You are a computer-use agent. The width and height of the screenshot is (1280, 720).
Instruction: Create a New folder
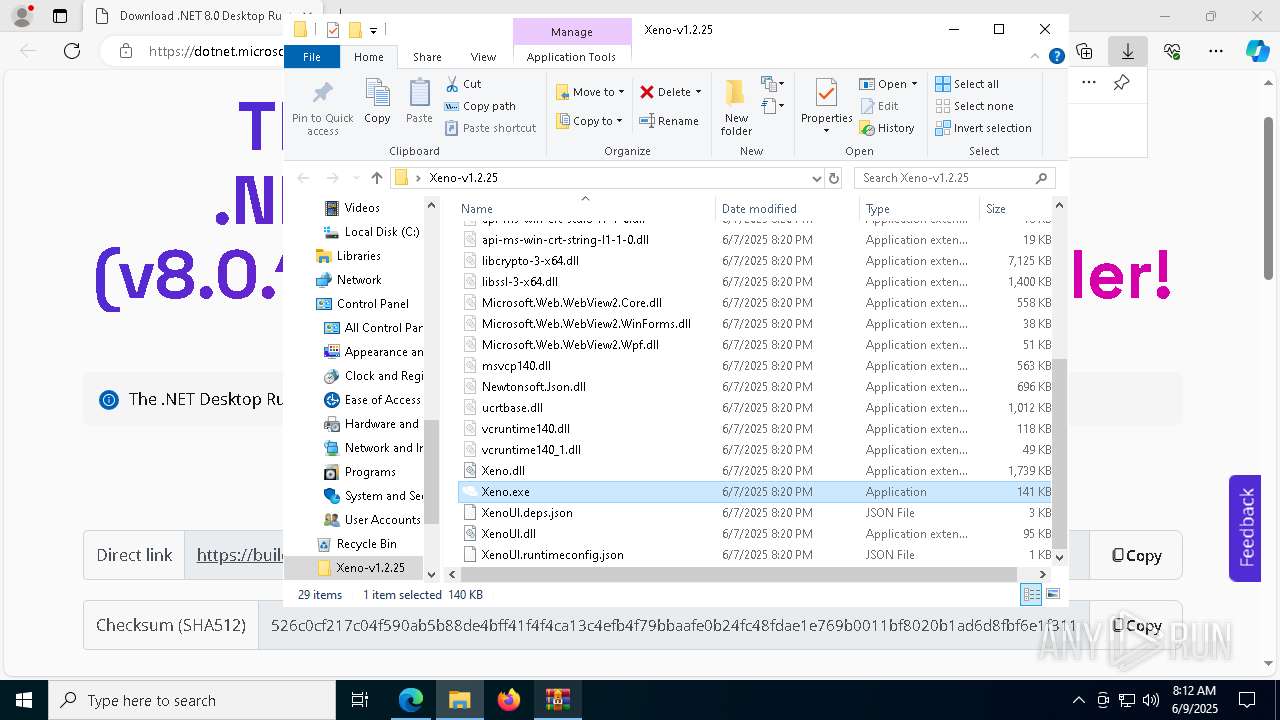coord(736,107)
